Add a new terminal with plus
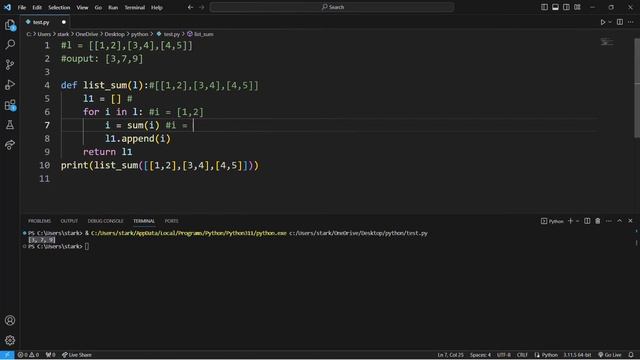This screenshot has width=640, height=360. [x=570, y=221]
